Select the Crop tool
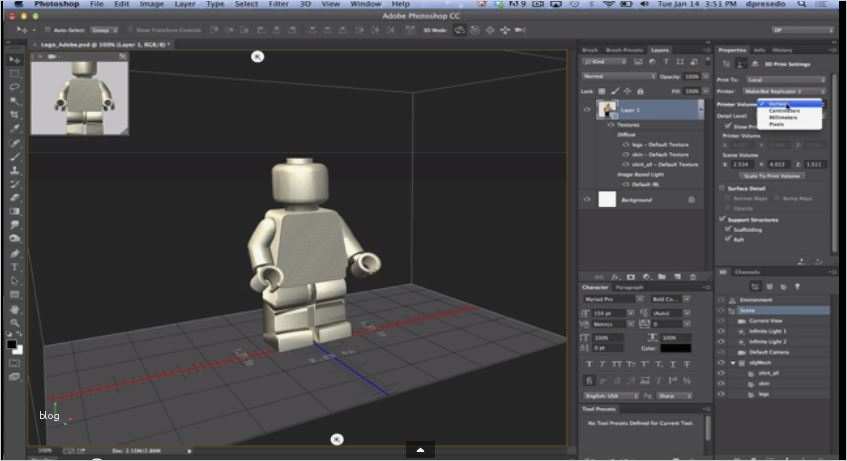Viewport: 847px width, 461px height. coord(15,115)
